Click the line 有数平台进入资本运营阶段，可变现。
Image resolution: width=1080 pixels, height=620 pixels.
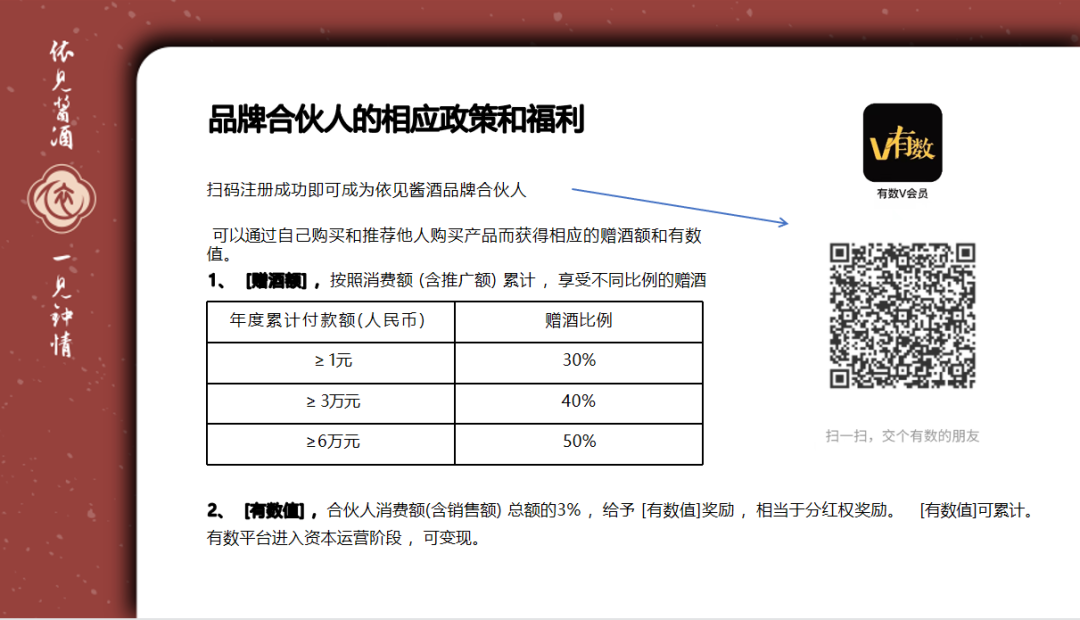click(x=343, y=538)
